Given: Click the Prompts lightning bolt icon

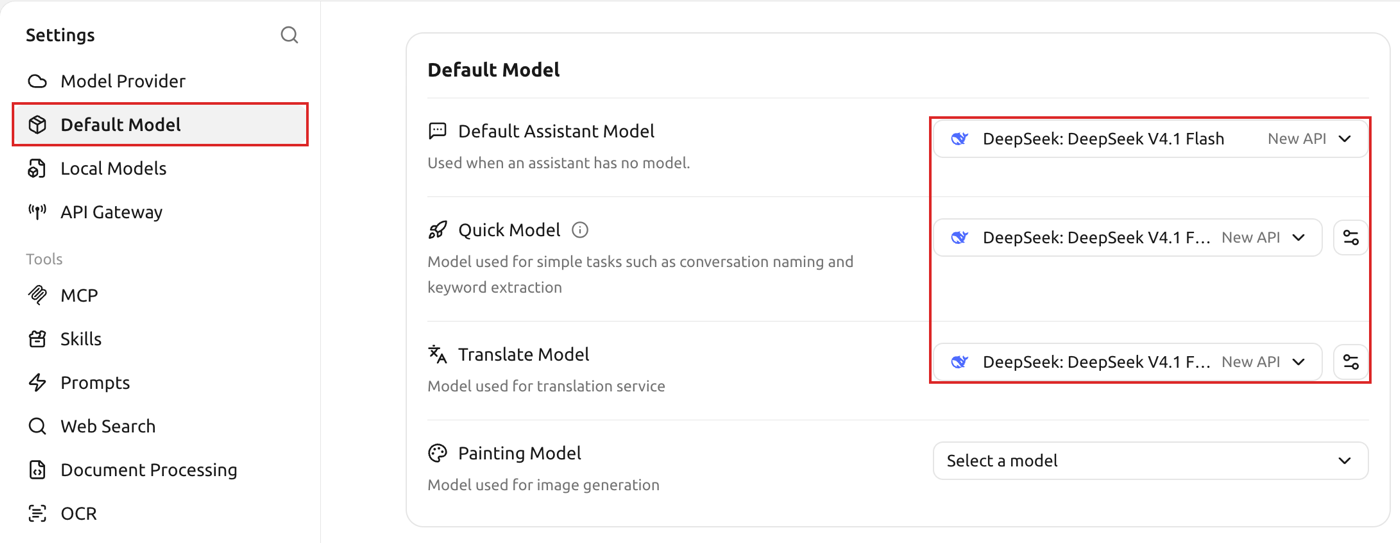Looking at the screenshot, I should pos(37,383).
